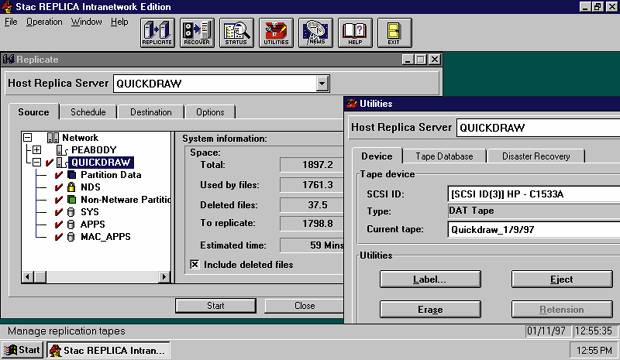The width and height of the screenshot is (620, 360).
Task: Click the Utilities window title icon
Action: (352, 104)
